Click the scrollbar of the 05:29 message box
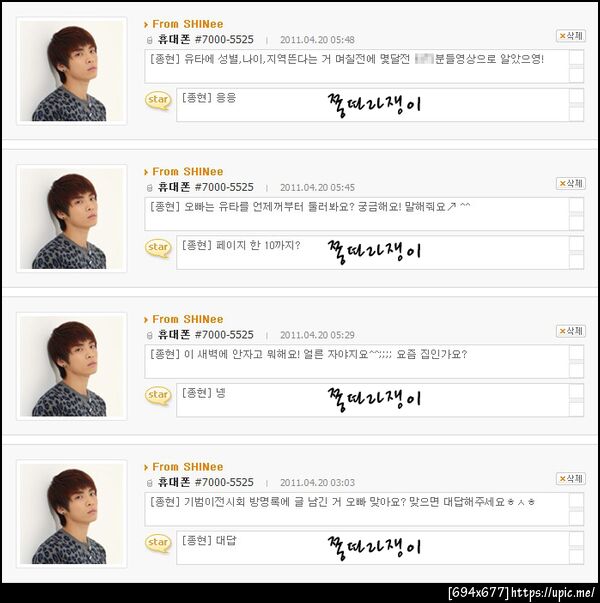600x603 pixels. tap(576, 361)
